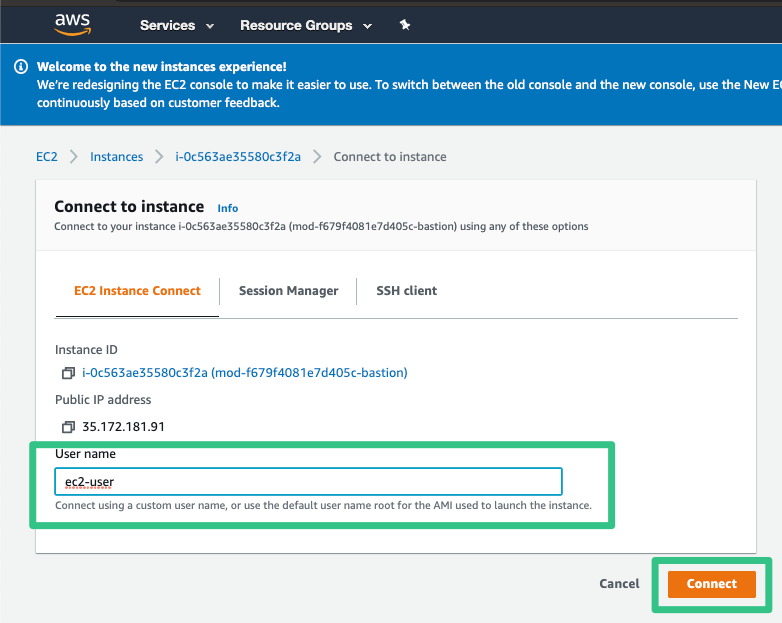Click the 'Connect to instance' breadcrumb text

[390, 157]
